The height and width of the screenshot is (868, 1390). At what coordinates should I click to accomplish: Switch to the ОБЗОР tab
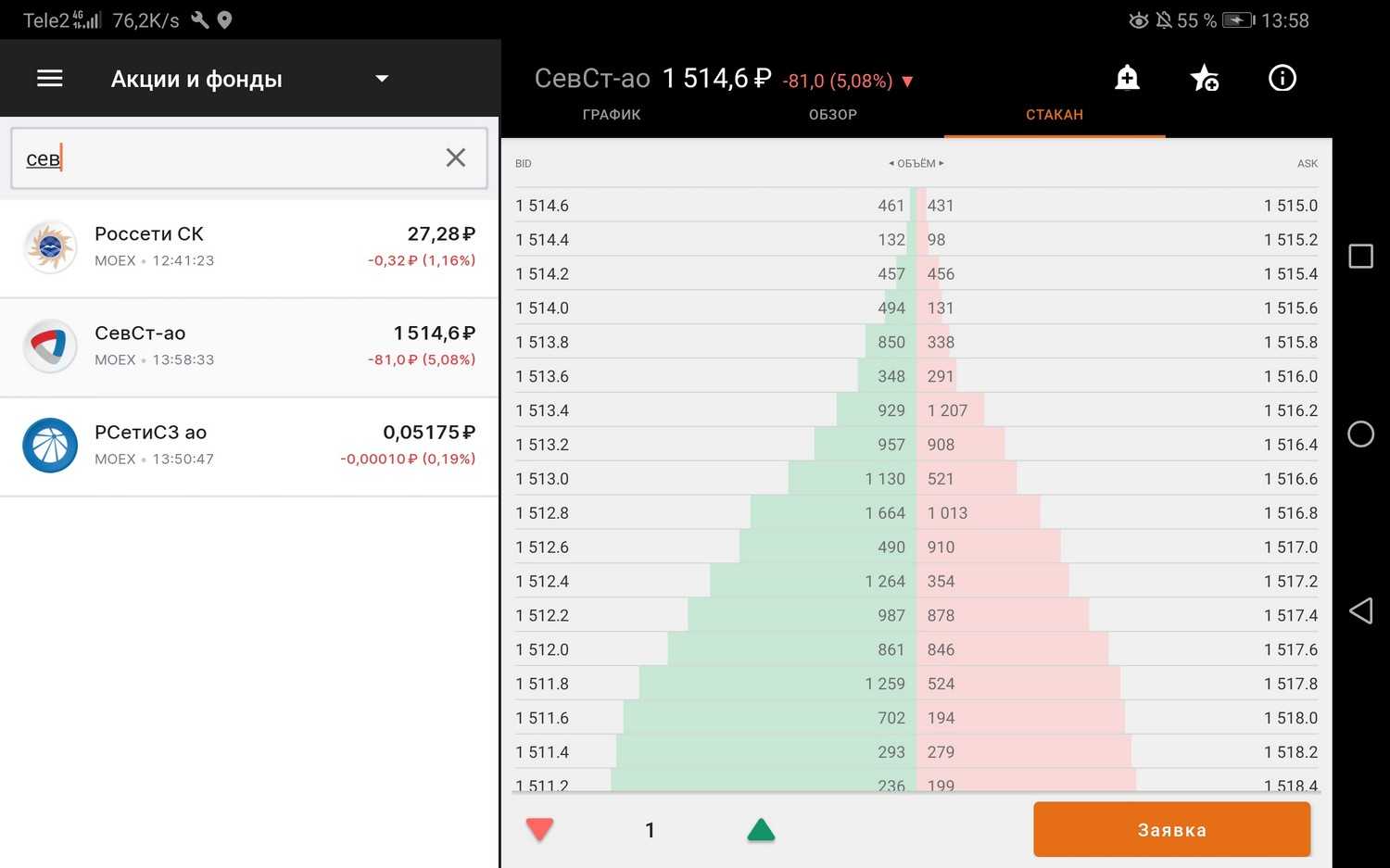832,115
